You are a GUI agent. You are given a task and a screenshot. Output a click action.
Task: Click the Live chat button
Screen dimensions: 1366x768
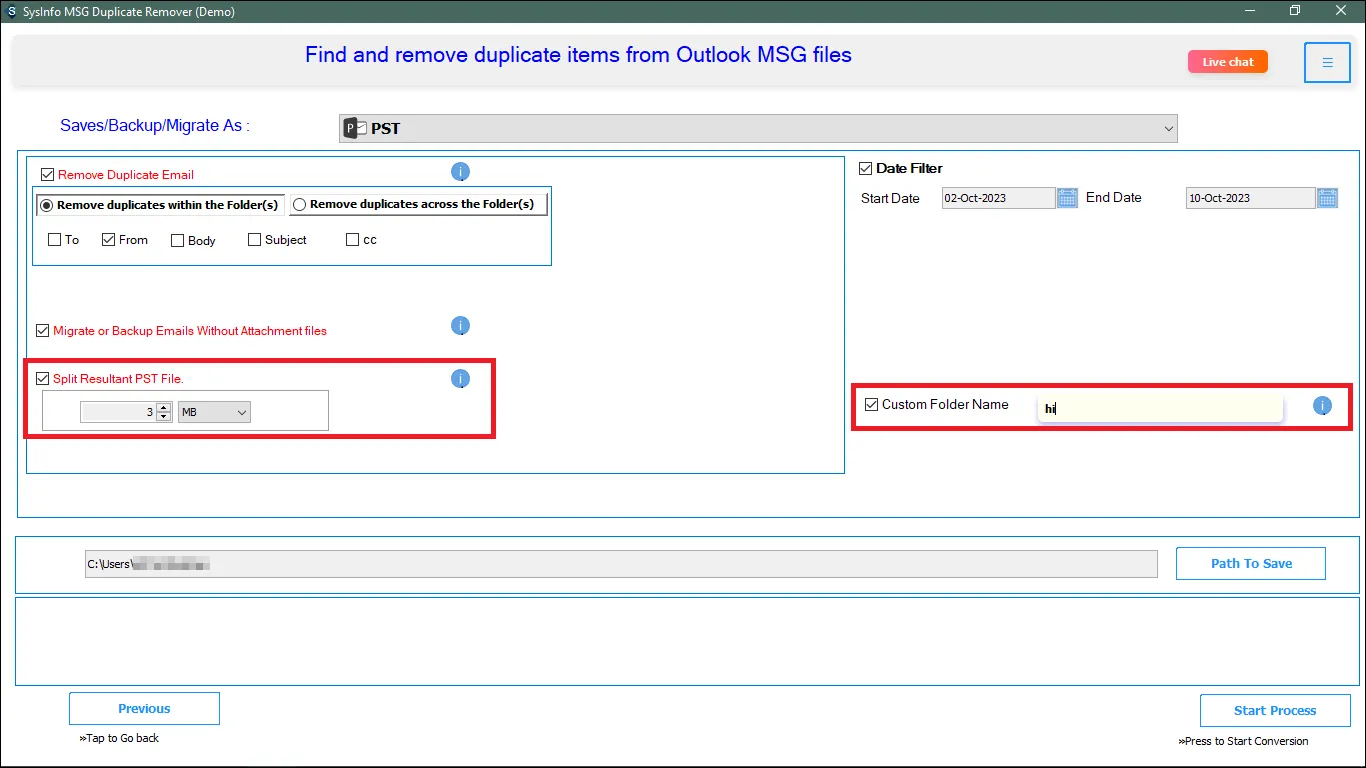(x=1227, y=62)
